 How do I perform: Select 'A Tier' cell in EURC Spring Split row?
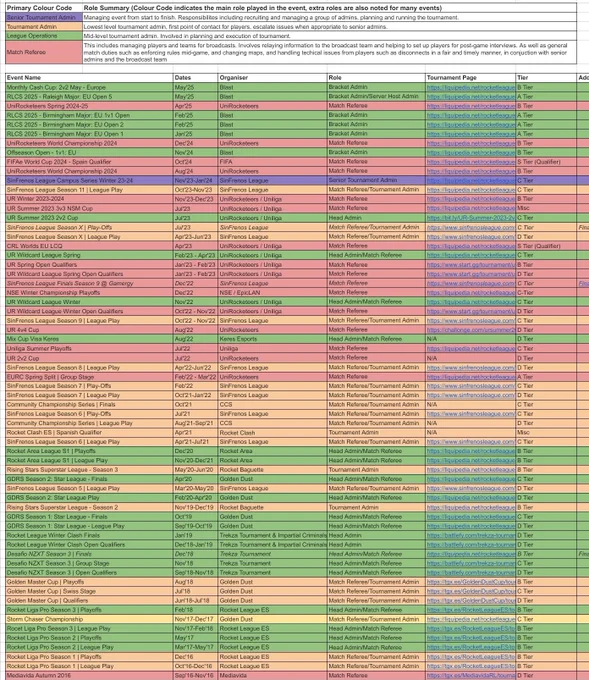(x=546, y=376)
